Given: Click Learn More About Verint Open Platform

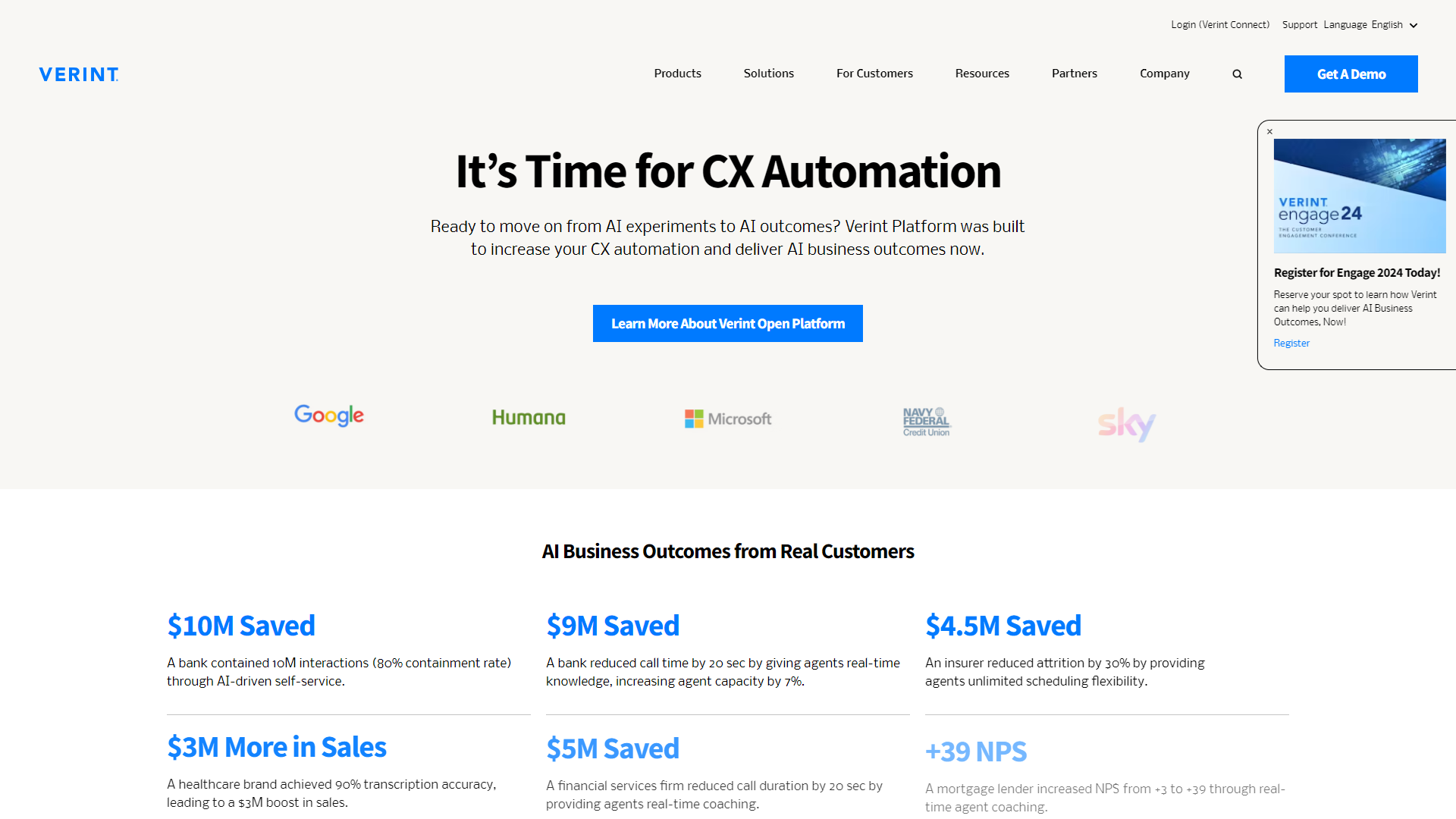Looking at the screenshot, I should point(728,323).
